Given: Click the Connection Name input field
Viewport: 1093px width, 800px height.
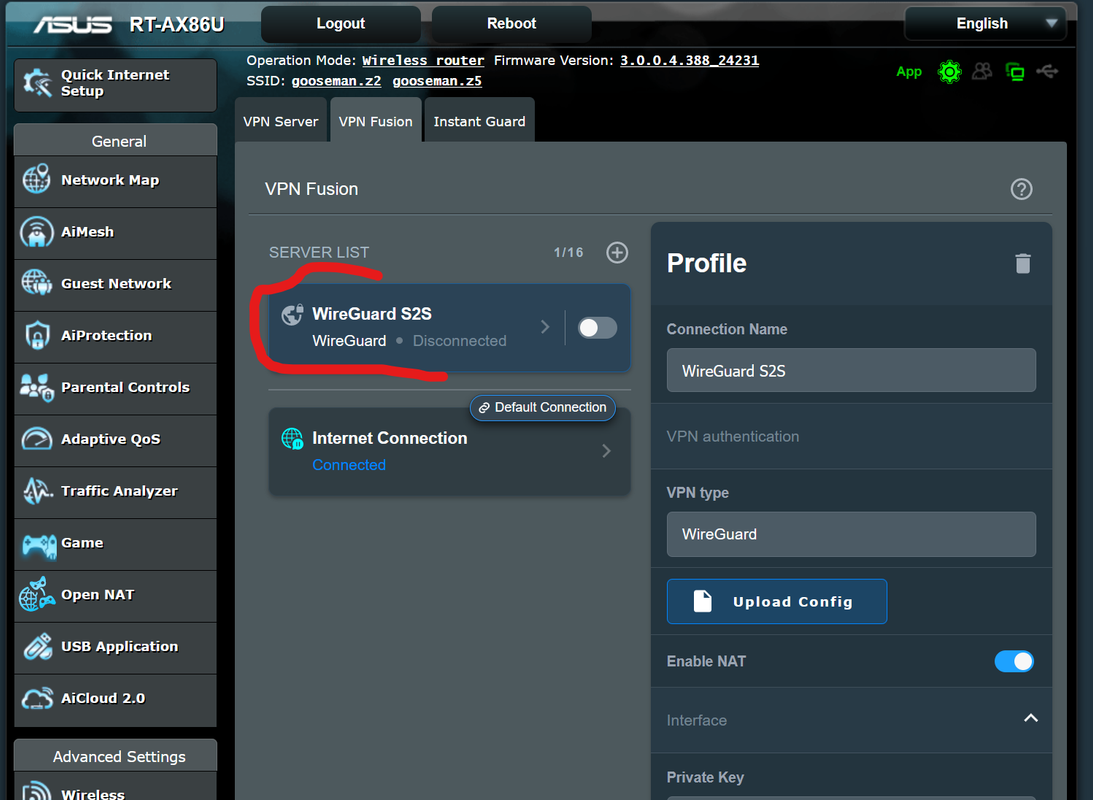Looking at the screenshot, I should 851,370.
